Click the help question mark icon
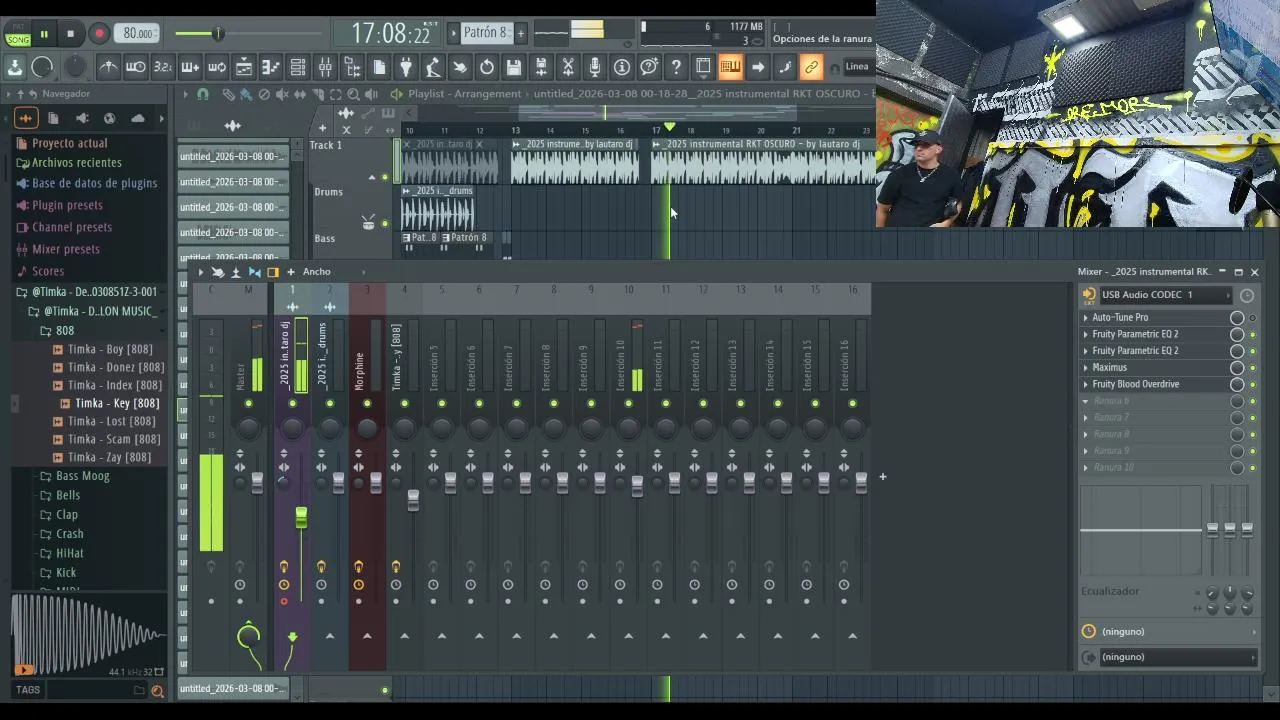Screen dimensions: 1280x720 [676, 67]
